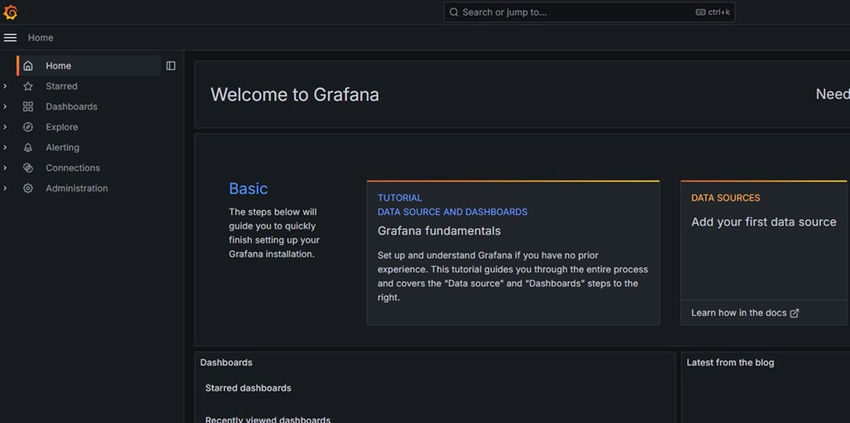This screenshot has width=850, height=423.
Task: Toggle the hamburger menu button
Action: pos(10,37)
